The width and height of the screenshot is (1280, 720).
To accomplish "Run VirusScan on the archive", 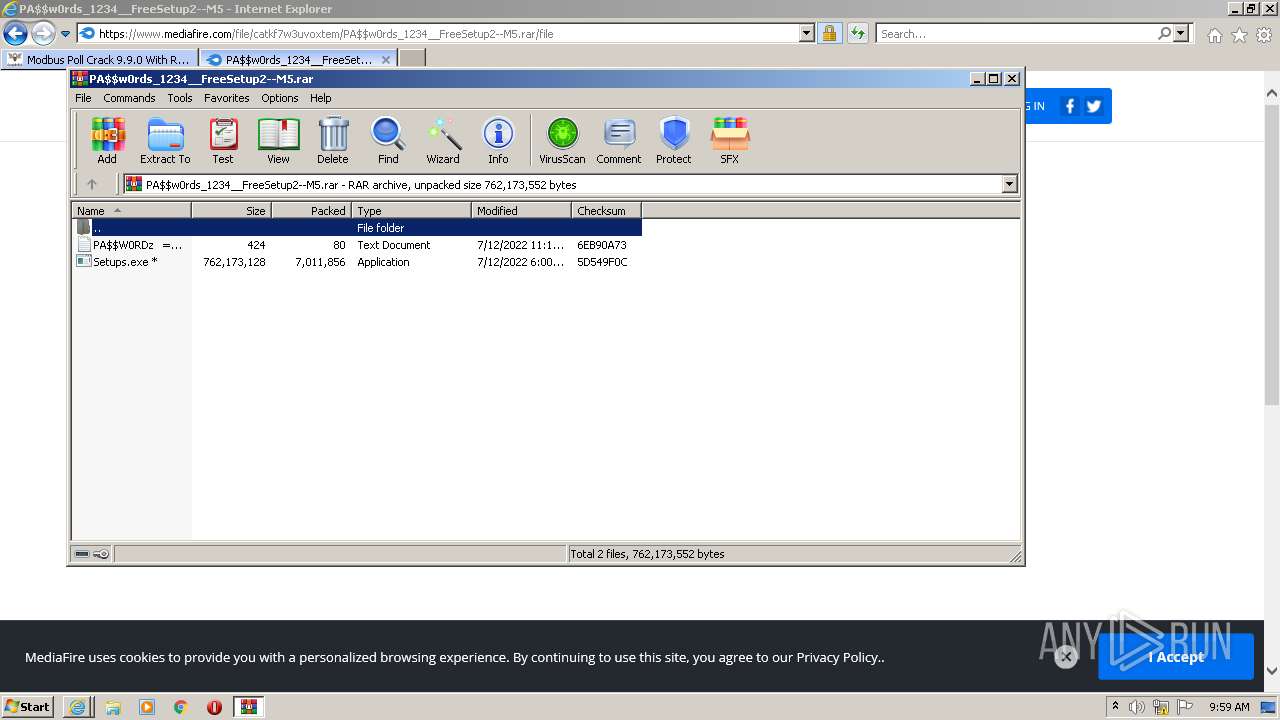I will point(562,141).
